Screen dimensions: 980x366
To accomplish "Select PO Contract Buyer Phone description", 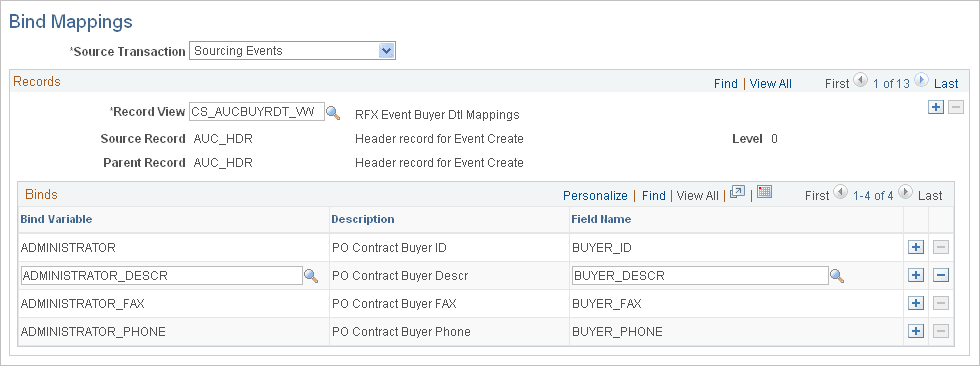I will (401, 332).
